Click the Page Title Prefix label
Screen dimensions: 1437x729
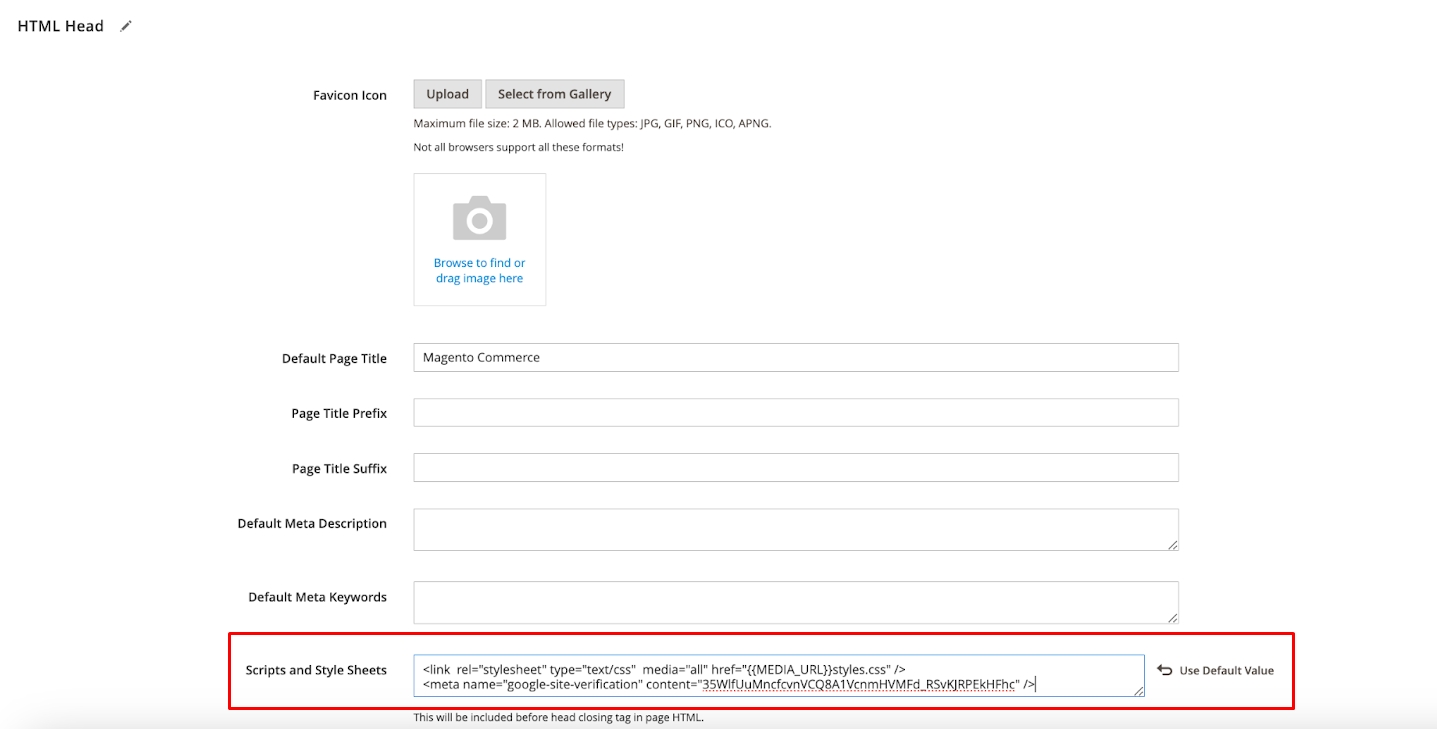[339, 413]
